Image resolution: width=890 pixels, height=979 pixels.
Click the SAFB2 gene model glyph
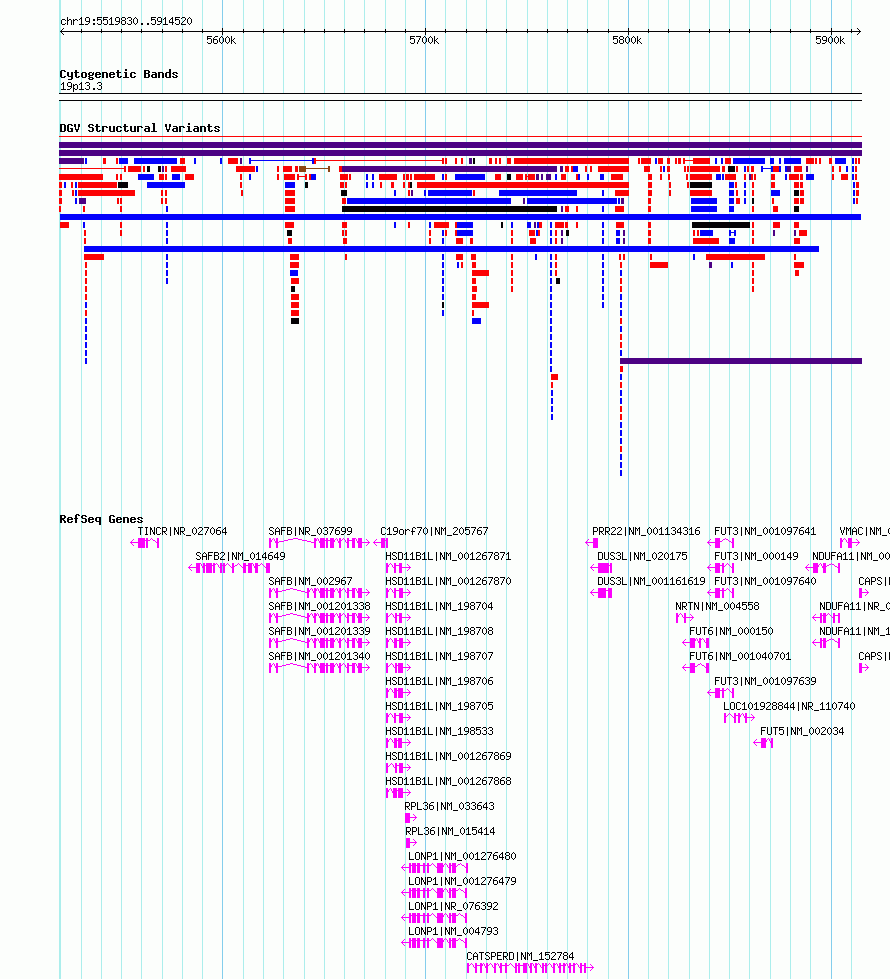click(x=229, y=568)
